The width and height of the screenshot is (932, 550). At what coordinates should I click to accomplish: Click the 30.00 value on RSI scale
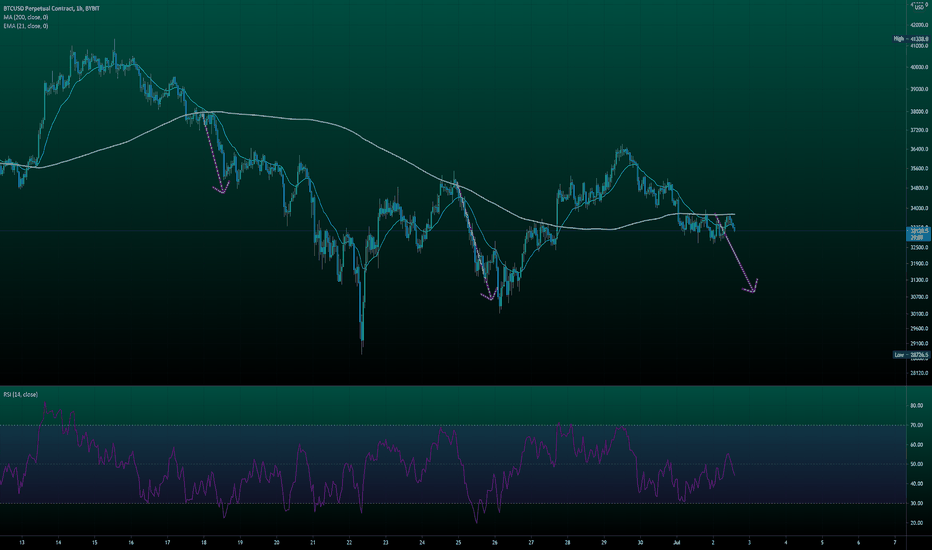click(917, 503)
